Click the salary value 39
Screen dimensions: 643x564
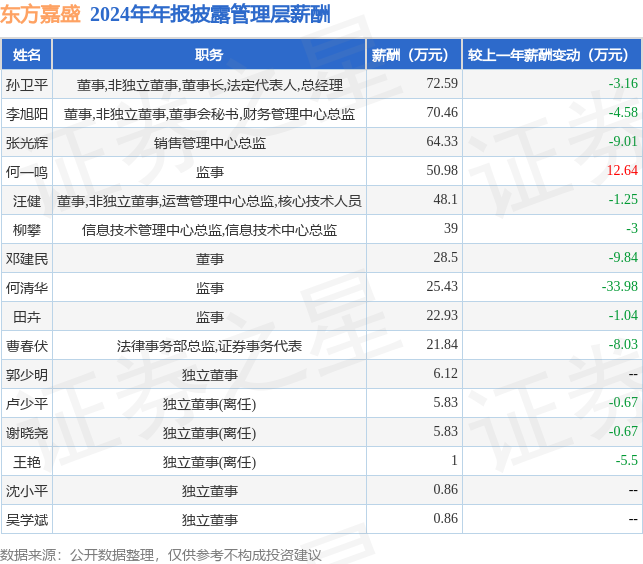point(451,228)
